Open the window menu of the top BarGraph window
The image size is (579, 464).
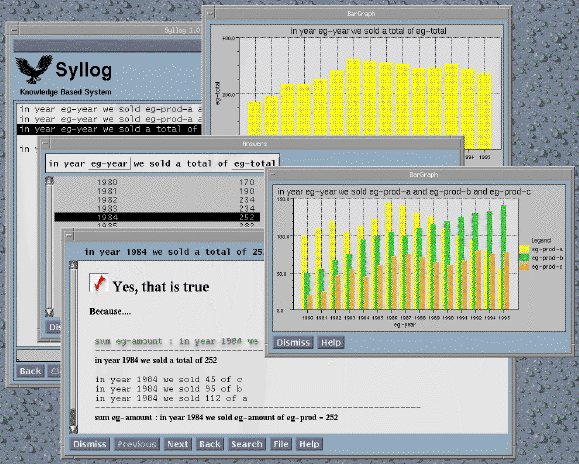[x=210, y=14]
